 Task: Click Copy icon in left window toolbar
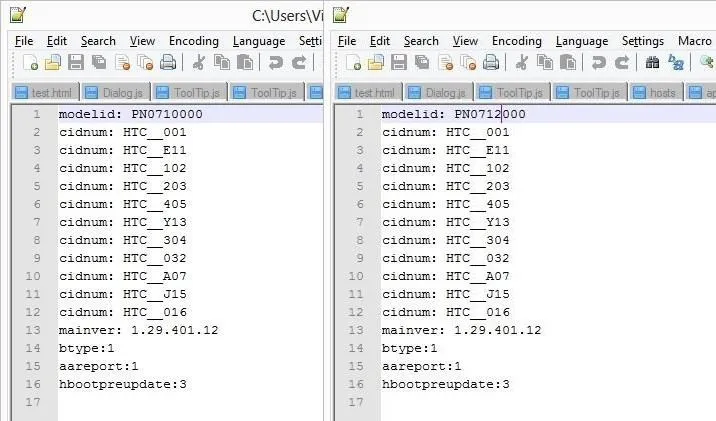(222, 62)
